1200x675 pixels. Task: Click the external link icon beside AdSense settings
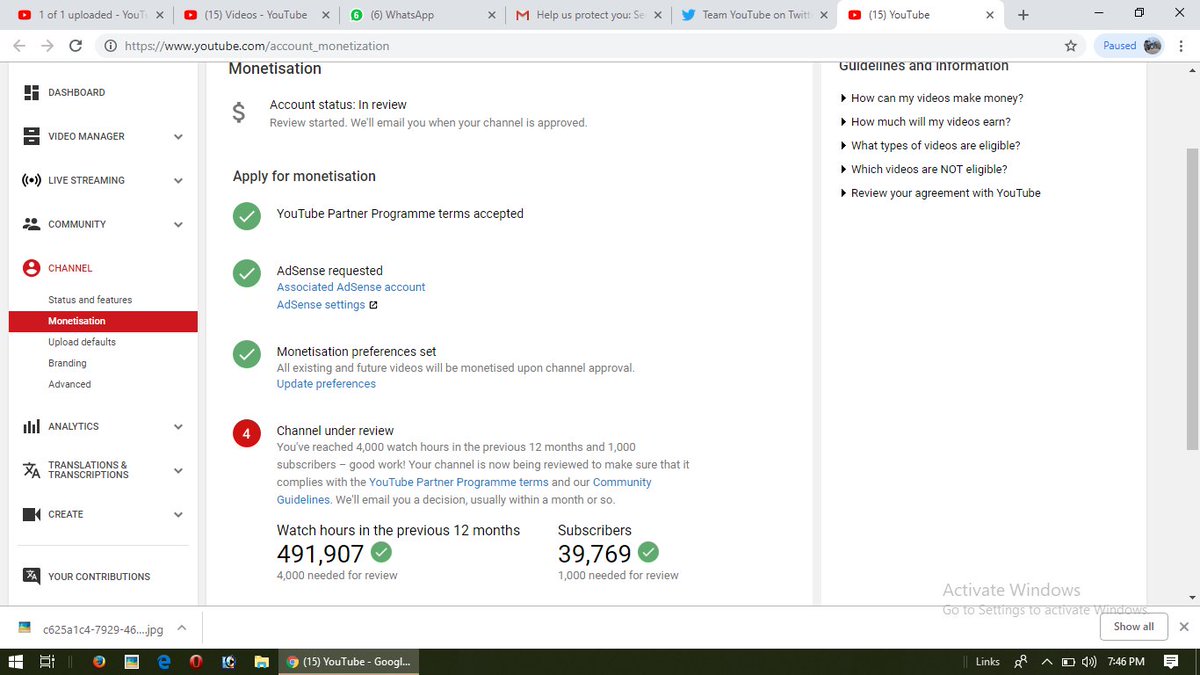373,305
